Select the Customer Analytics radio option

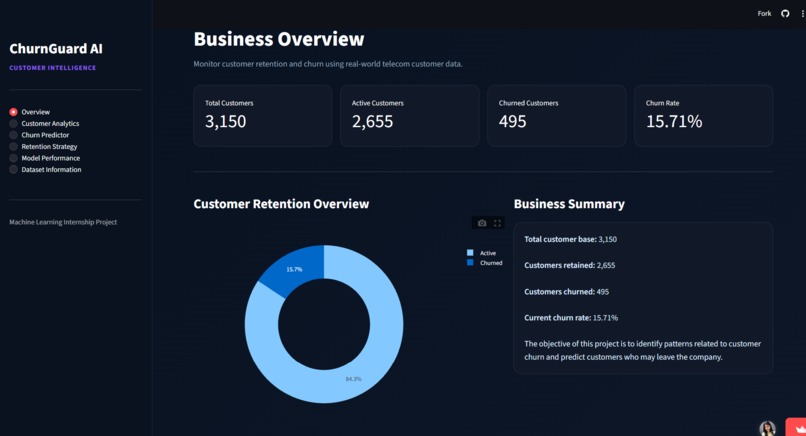44,123
